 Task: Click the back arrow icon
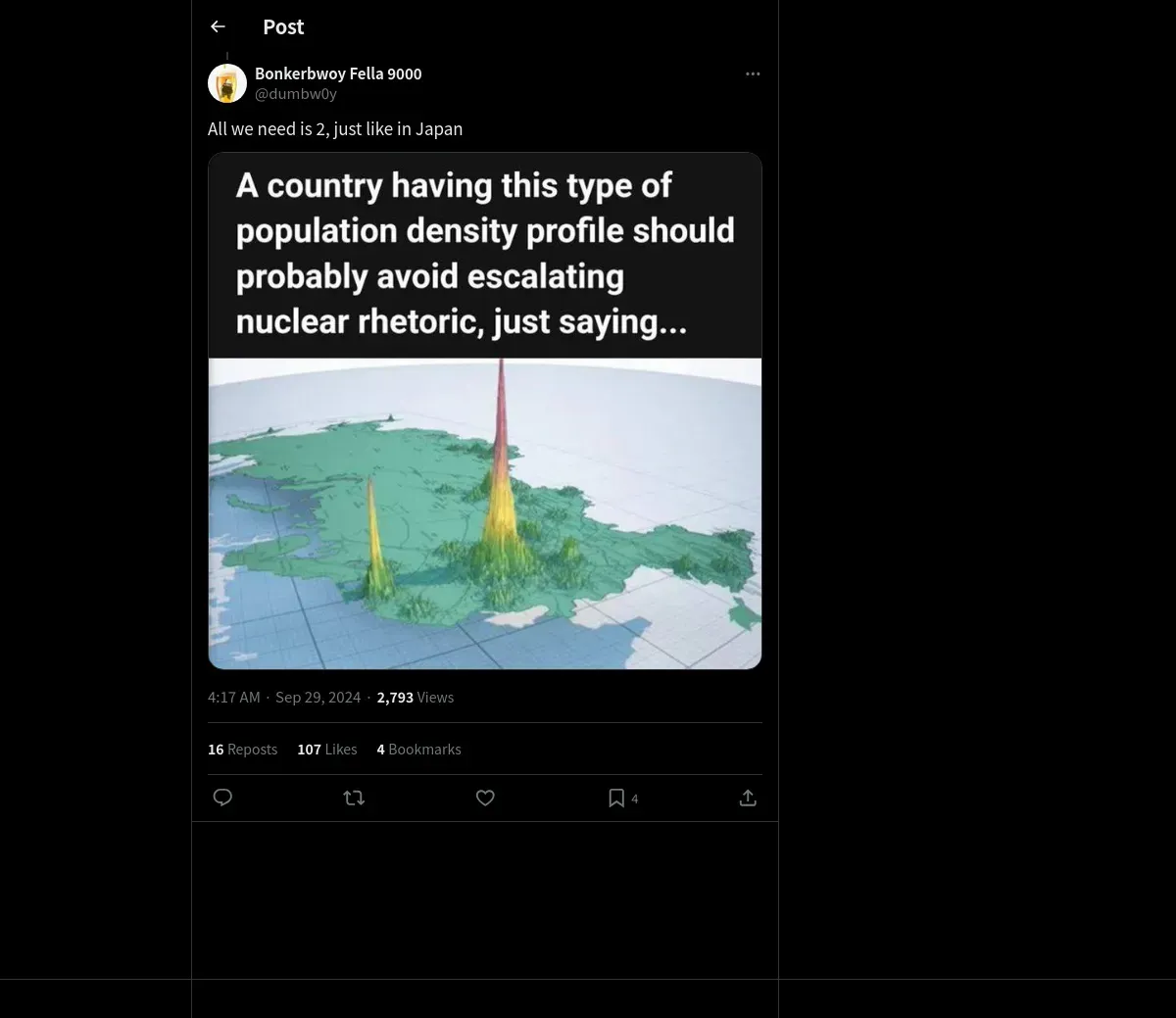[x=218, y=27]
